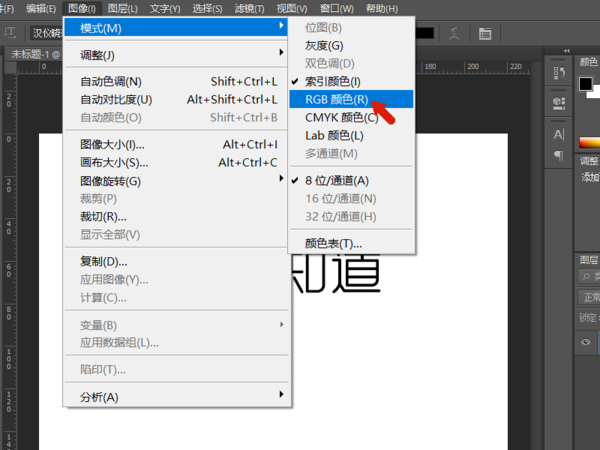Choose 复制(D)... command
This screenshot has height=450, width=600.
tap(176, 262)
